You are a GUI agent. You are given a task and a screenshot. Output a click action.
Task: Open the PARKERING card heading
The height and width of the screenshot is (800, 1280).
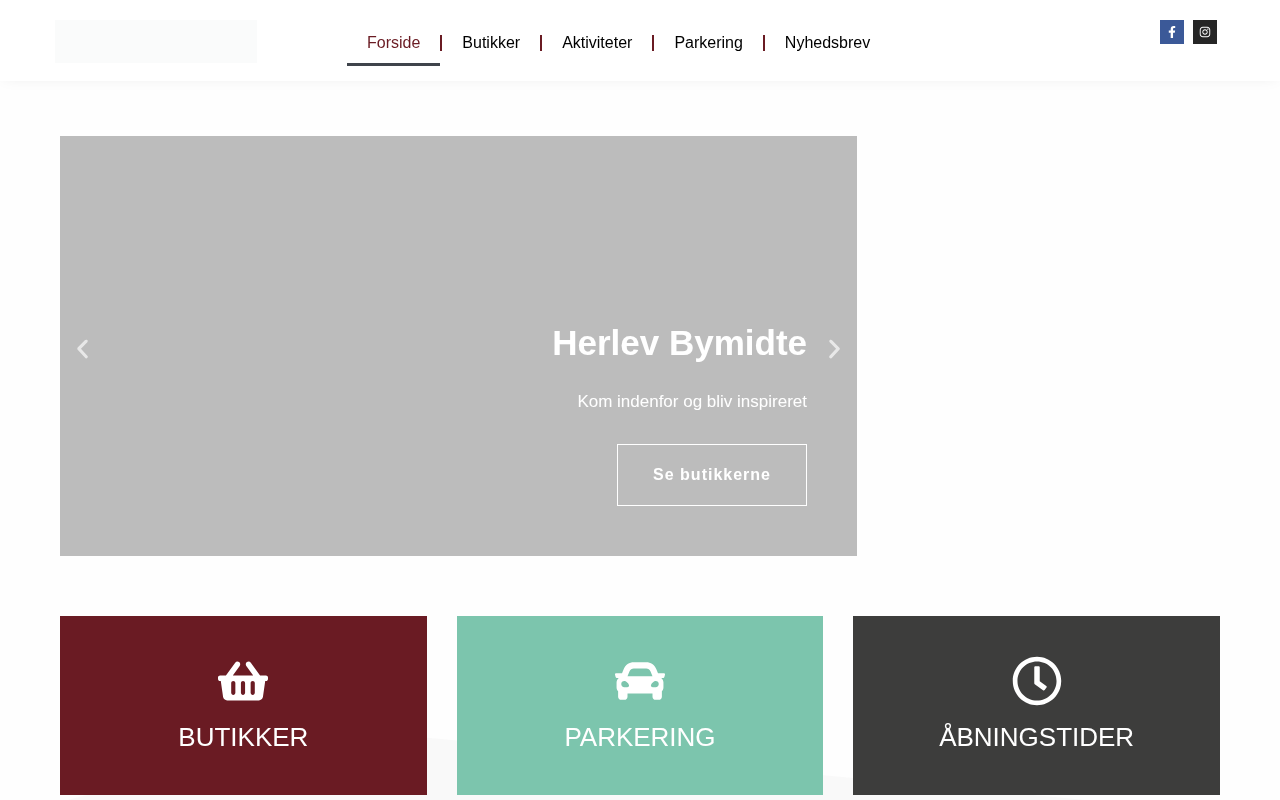(640, 737)
